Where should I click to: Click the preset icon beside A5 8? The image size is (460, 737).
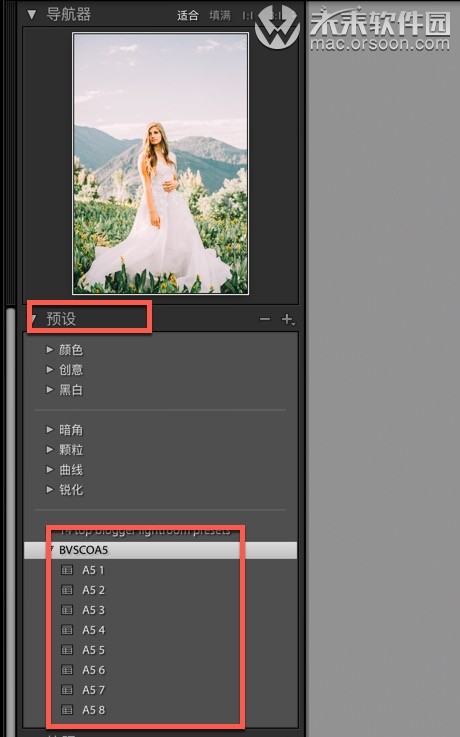[67, 710]
